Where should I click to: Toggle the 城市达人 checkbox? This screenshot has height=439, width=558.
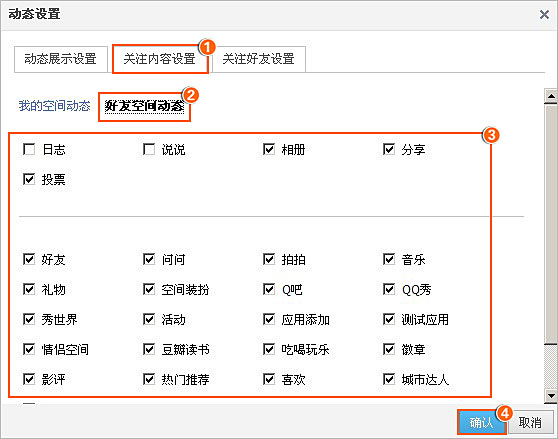pos(389,379)
